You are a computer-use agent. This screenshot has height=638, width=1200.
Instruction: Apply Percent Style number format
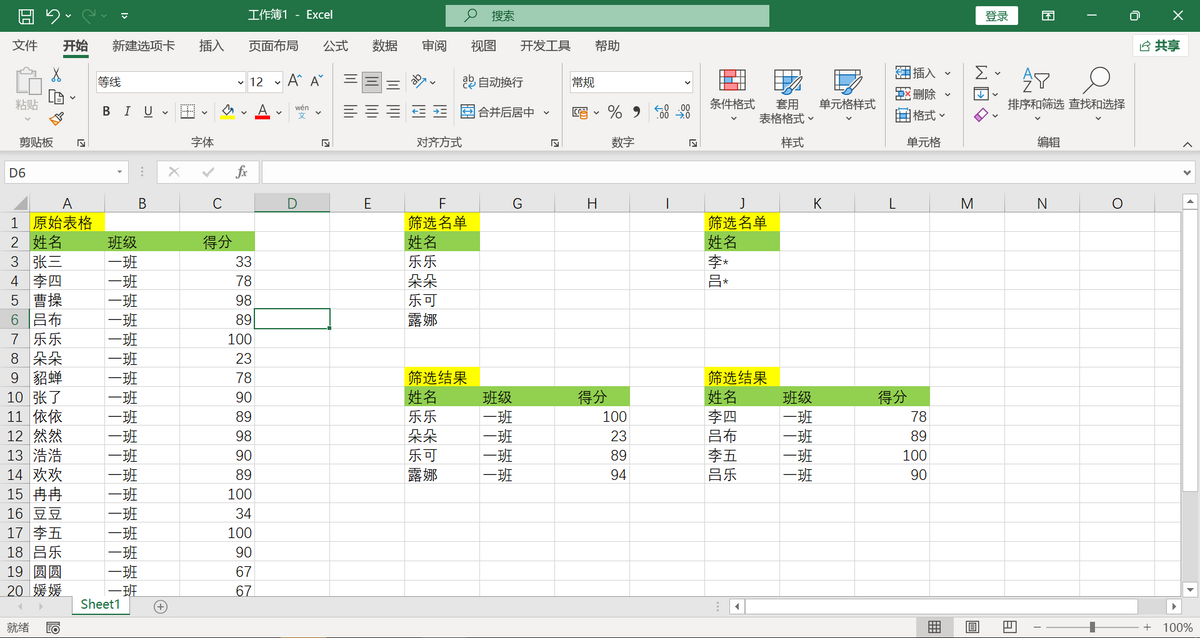(x=615, y=112)
